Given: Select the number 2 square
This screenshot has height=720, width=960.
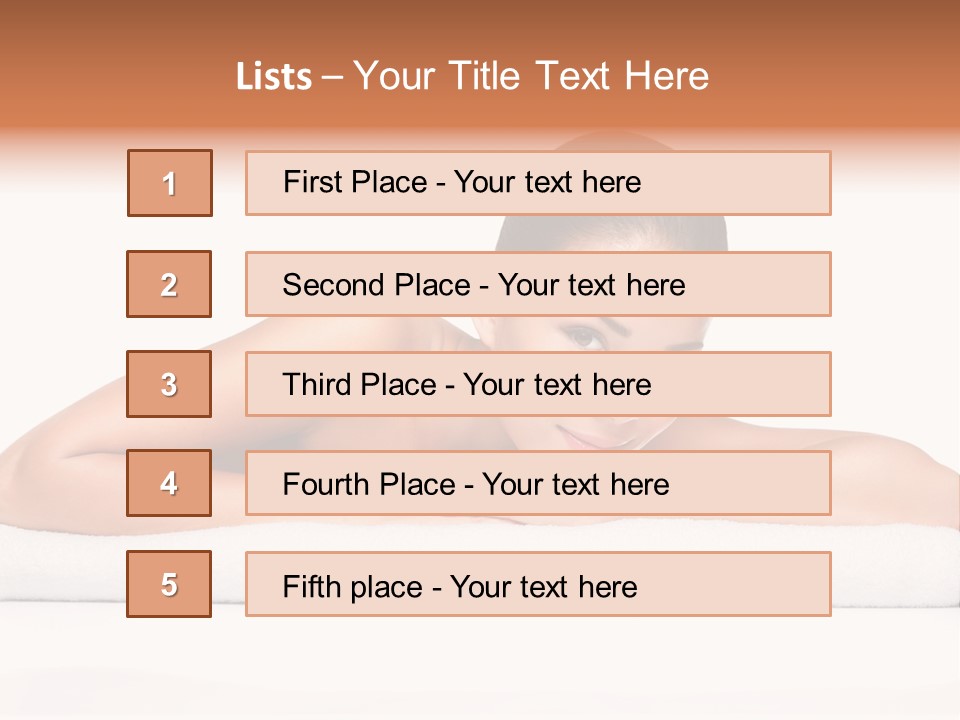Looking at the screenshot, I should click(169, 284).
